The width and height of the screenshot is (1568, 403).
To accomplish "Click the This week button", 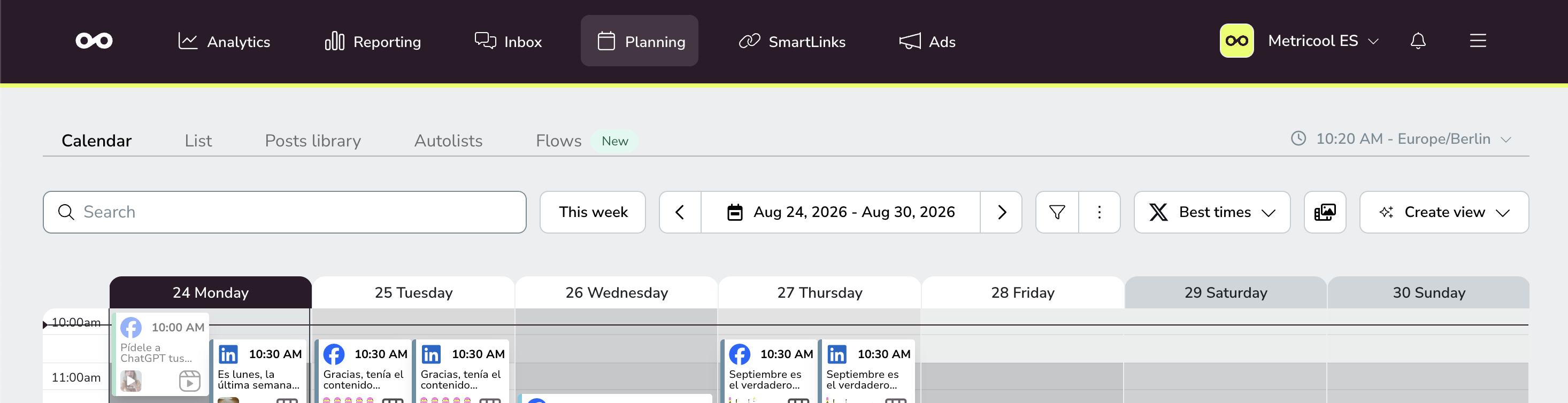I will click(x=593, y=212).
